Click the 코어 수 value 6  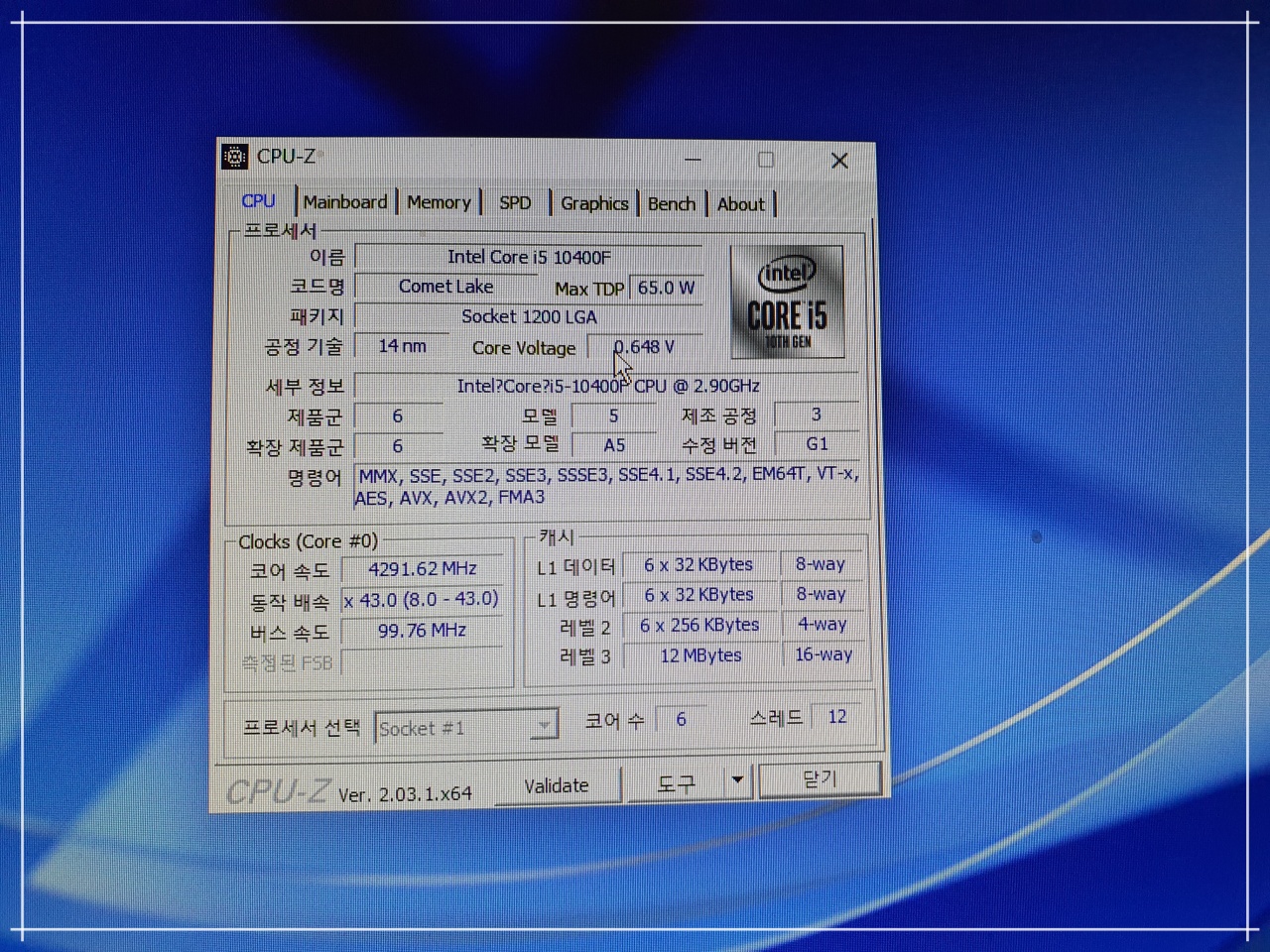tap(681, 719)
